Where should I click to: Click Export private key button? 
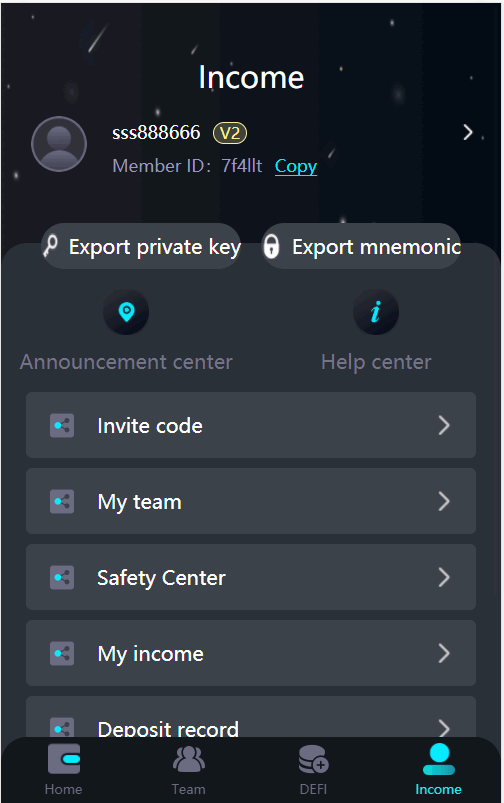click(x=141, y=246)
